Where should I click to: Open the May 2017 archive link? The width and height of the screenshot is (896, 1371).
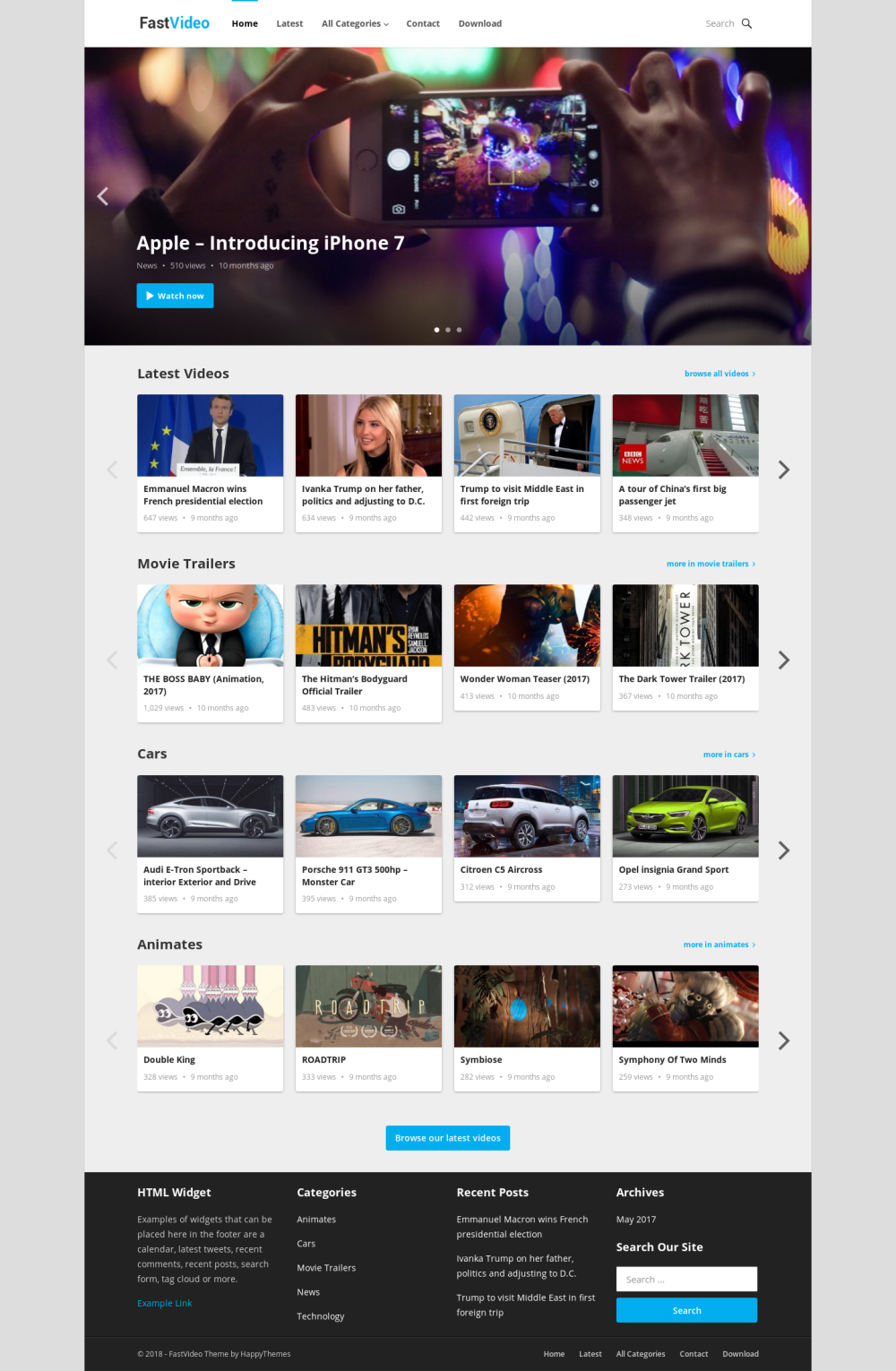click(x=635, y=1219)
